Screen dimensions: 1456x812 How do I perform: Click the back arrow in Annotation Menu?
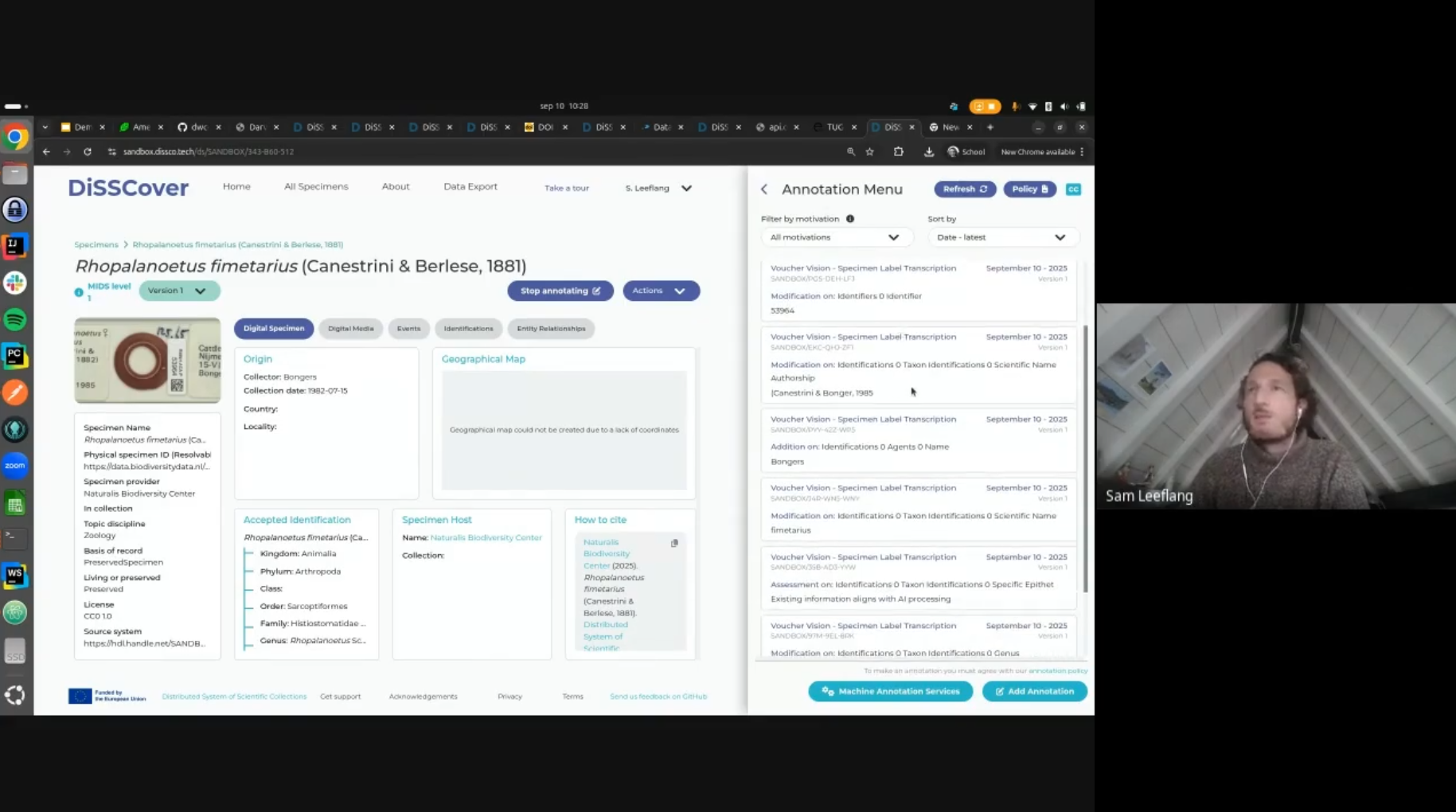(x=764, y=189)
